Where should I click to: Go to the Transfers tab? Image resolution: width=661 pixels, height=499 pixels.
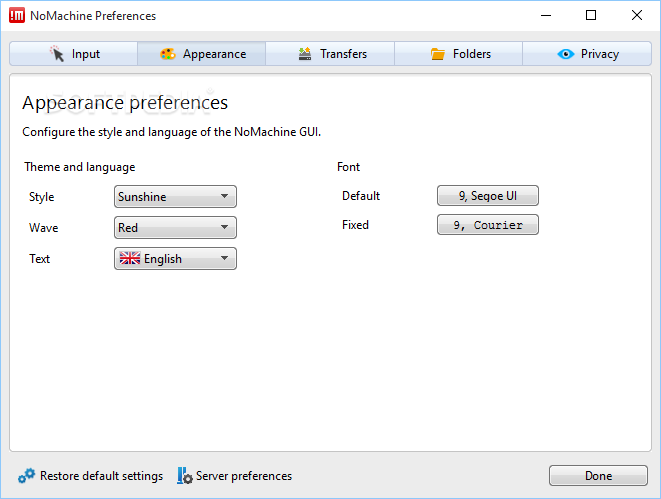330,54
